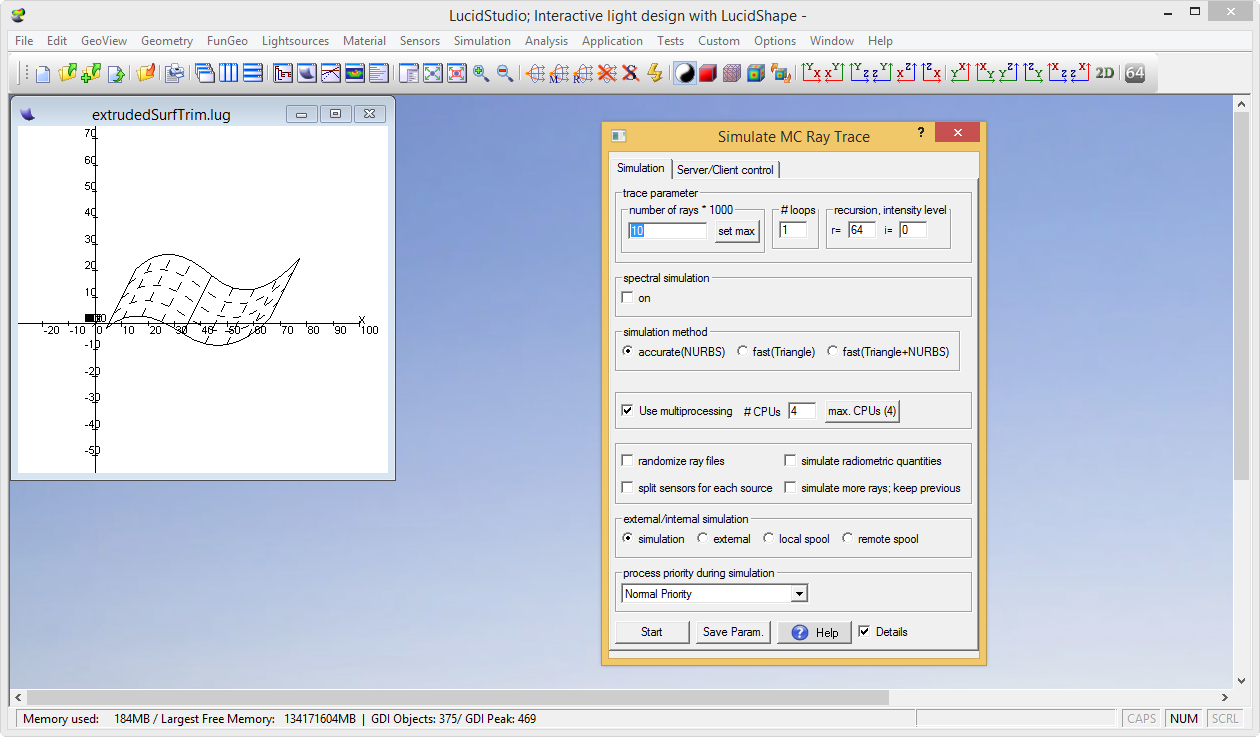Tile windows horizontally via toolbar icon
This screenshot has width=1260, height=737.
253,73
